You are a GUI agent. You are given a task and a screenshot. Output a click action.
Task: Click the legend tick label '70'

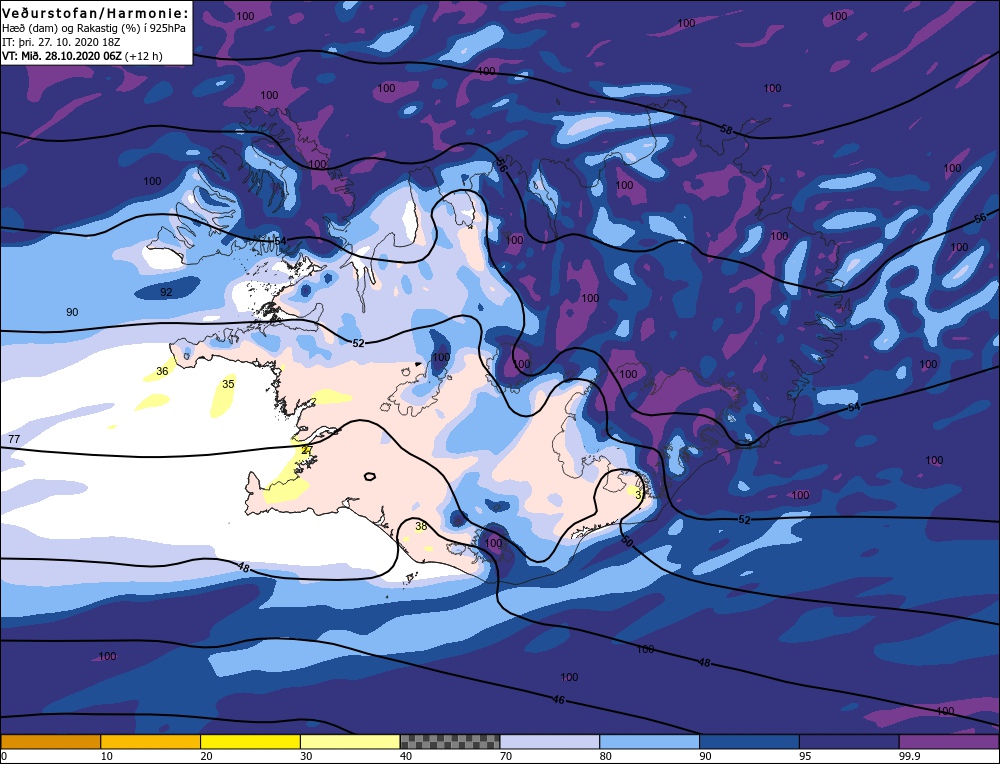point(506,756)
